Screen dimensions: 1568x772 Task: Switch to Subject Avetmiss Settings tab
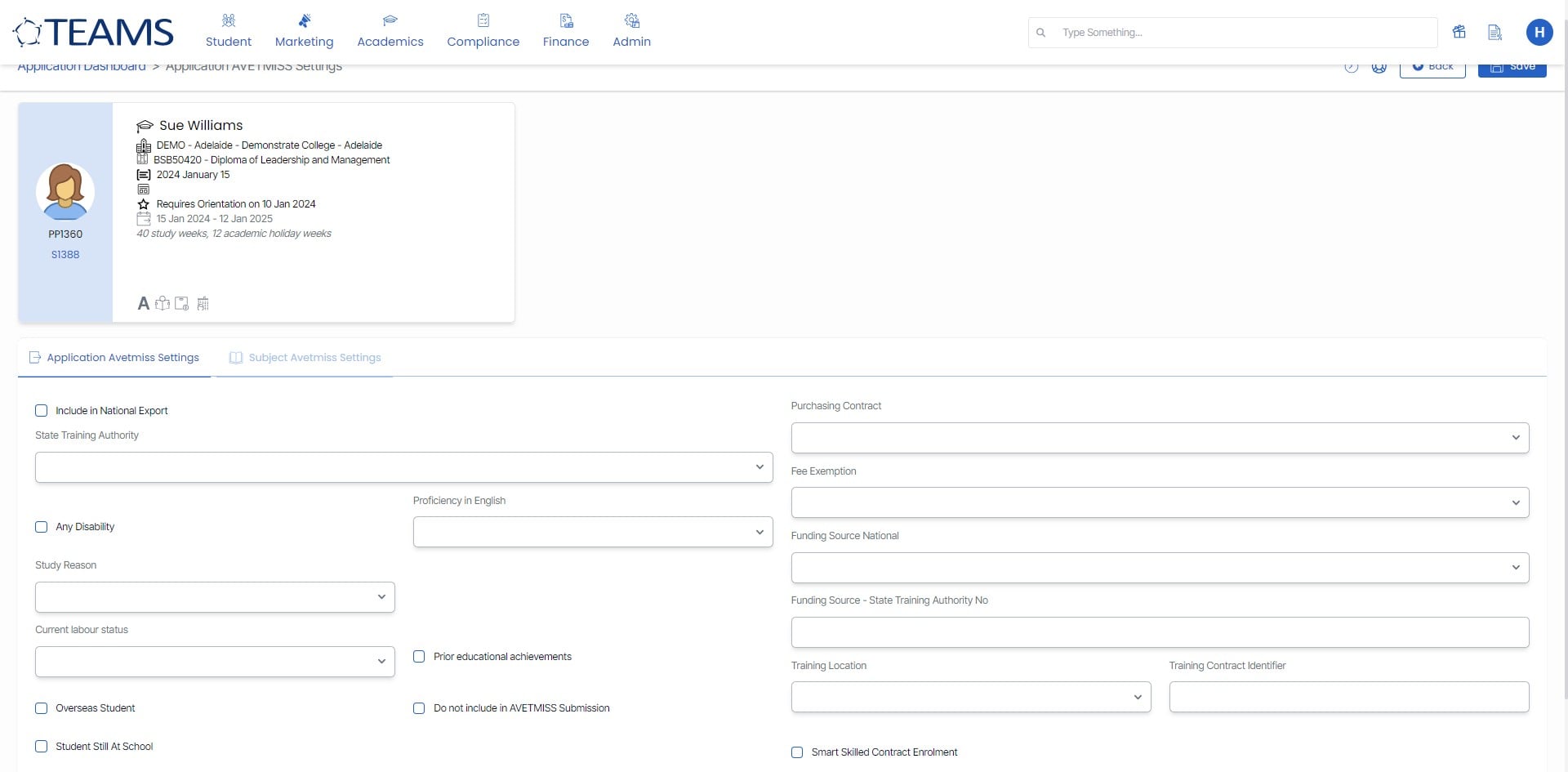click(x=314, y=357)
